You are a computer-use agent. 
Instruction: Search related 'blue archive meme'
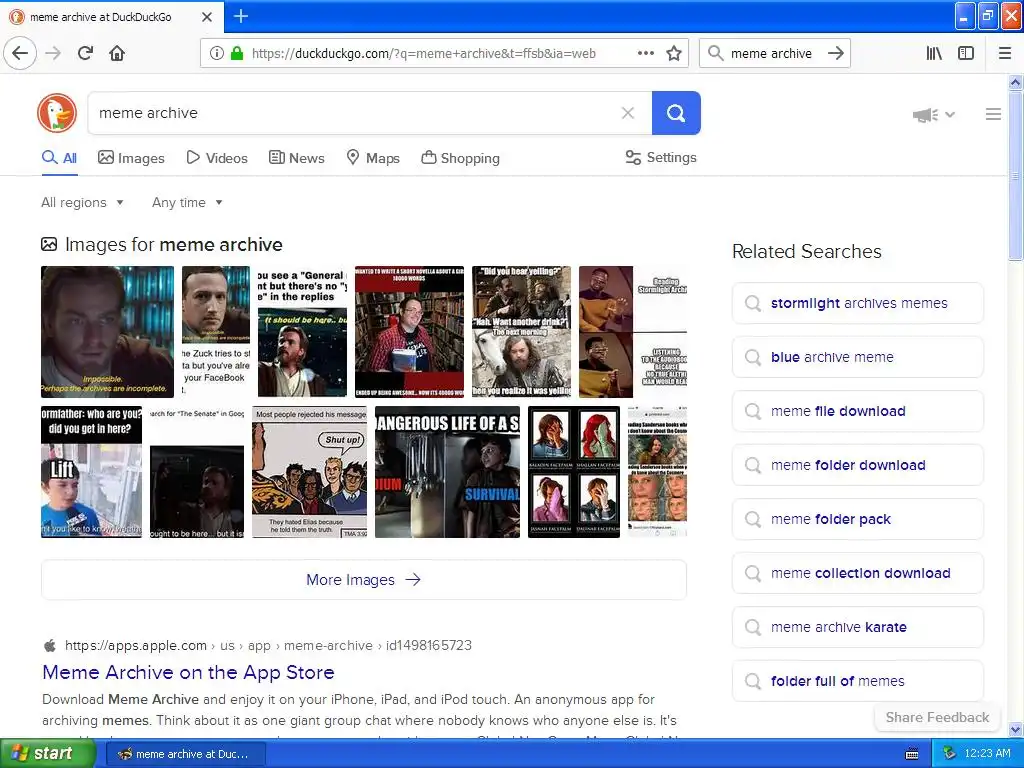click(857, 357)
